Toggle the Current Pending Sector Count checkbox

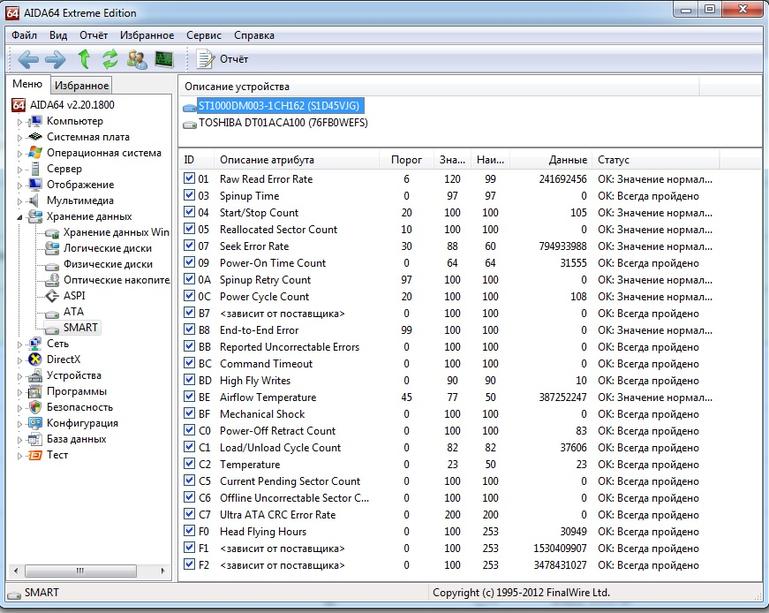click(x=189, y=480)
